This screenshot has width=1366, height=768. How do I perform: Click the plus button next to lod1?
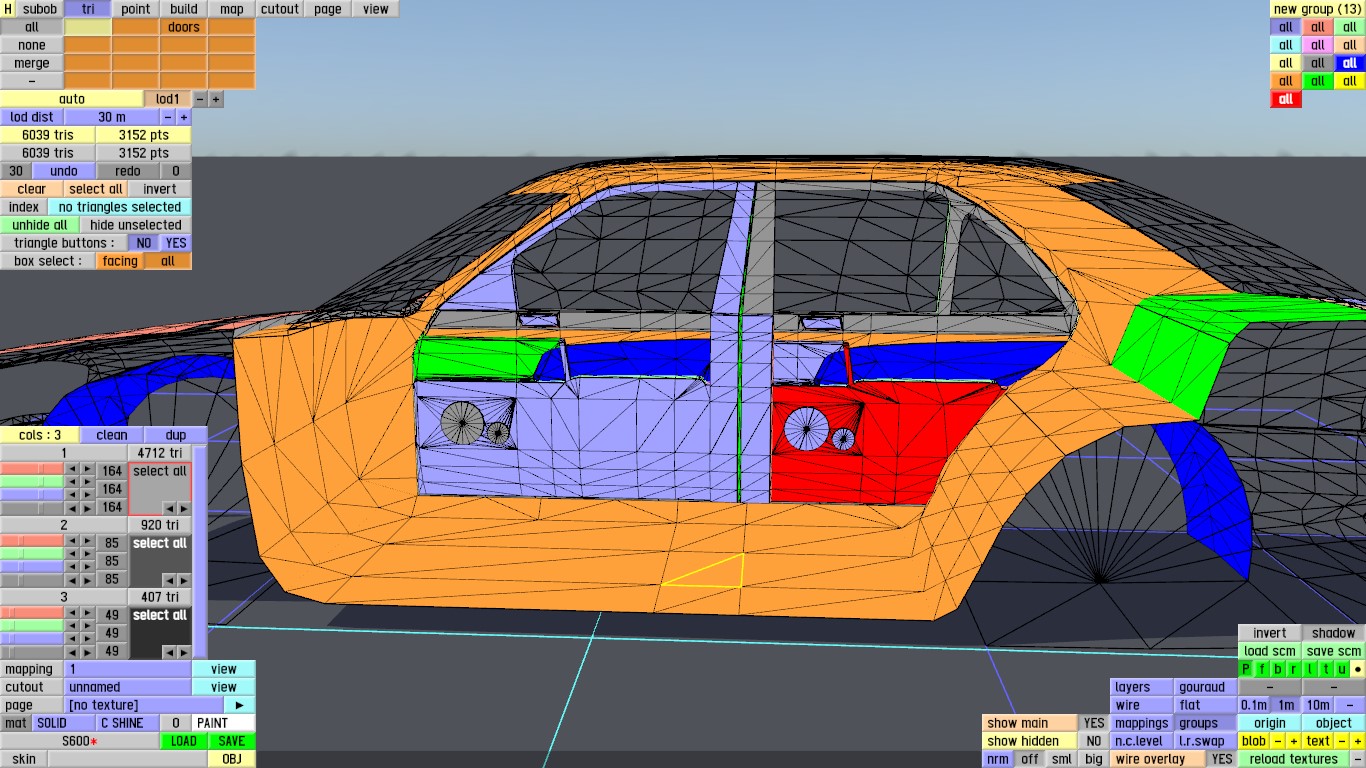tap(216, 99)
